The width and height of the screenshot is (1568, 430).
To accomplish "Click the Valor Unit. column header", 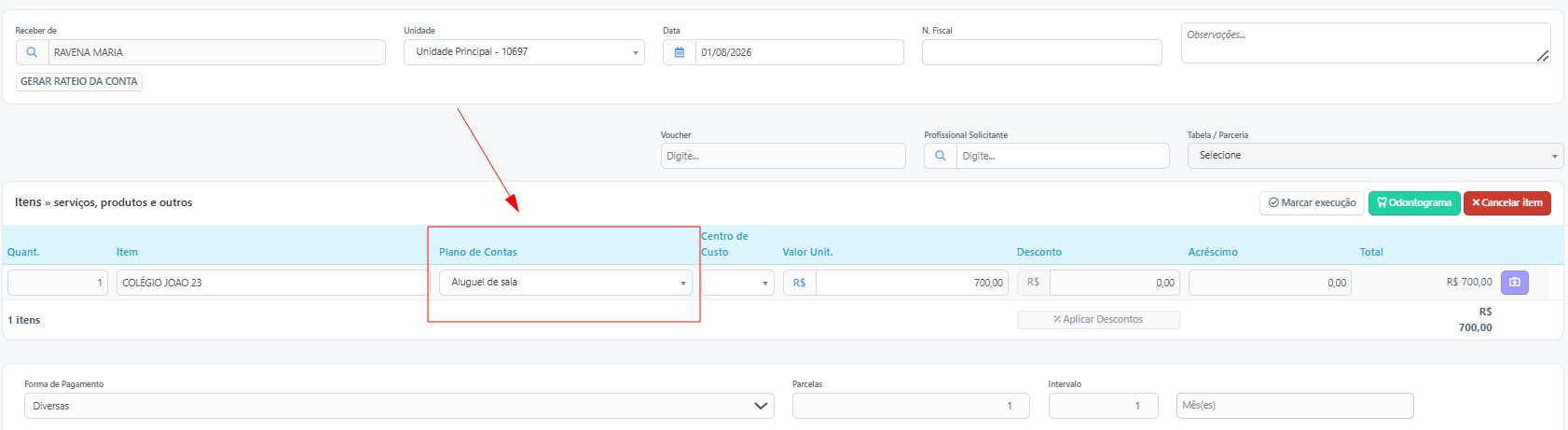I will tap(807, 252).
